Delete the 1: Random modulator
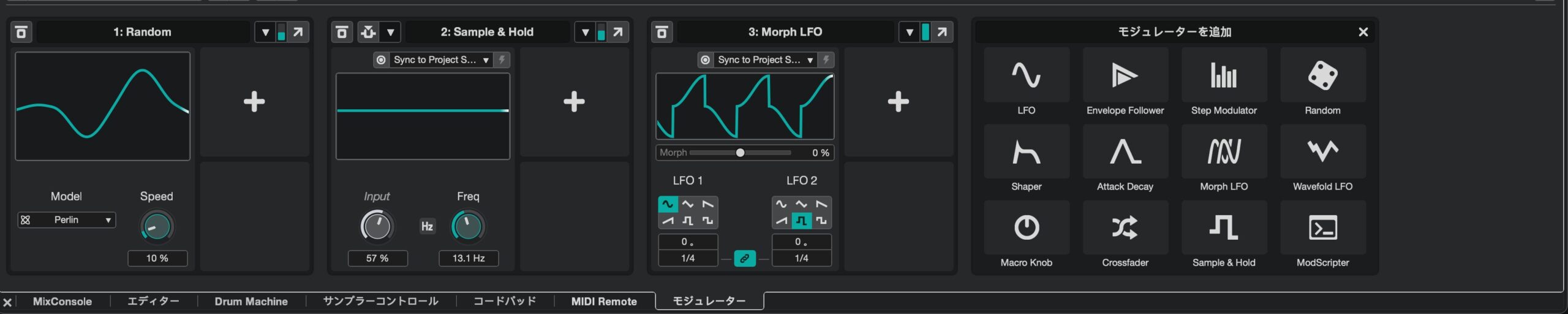This screenshot has height=314, width=1568. (x=21, y=32)
